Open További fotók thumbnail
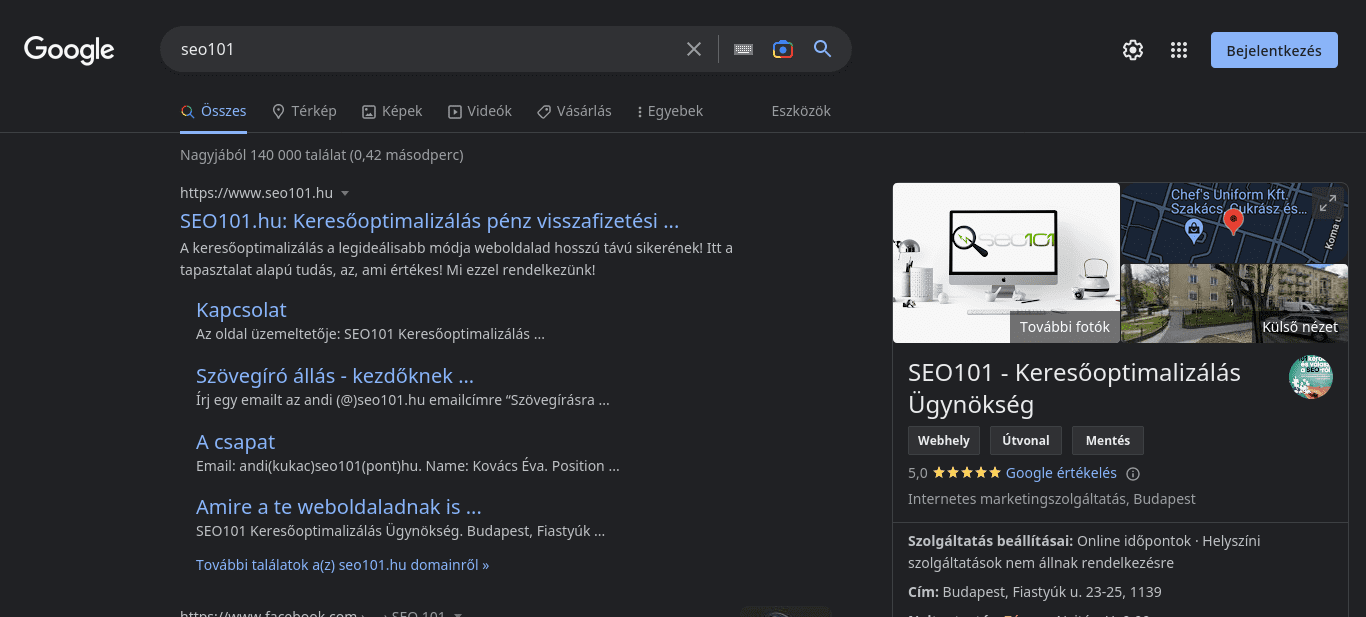This screenshot has height=617, width=1366. click(1064, 326)
